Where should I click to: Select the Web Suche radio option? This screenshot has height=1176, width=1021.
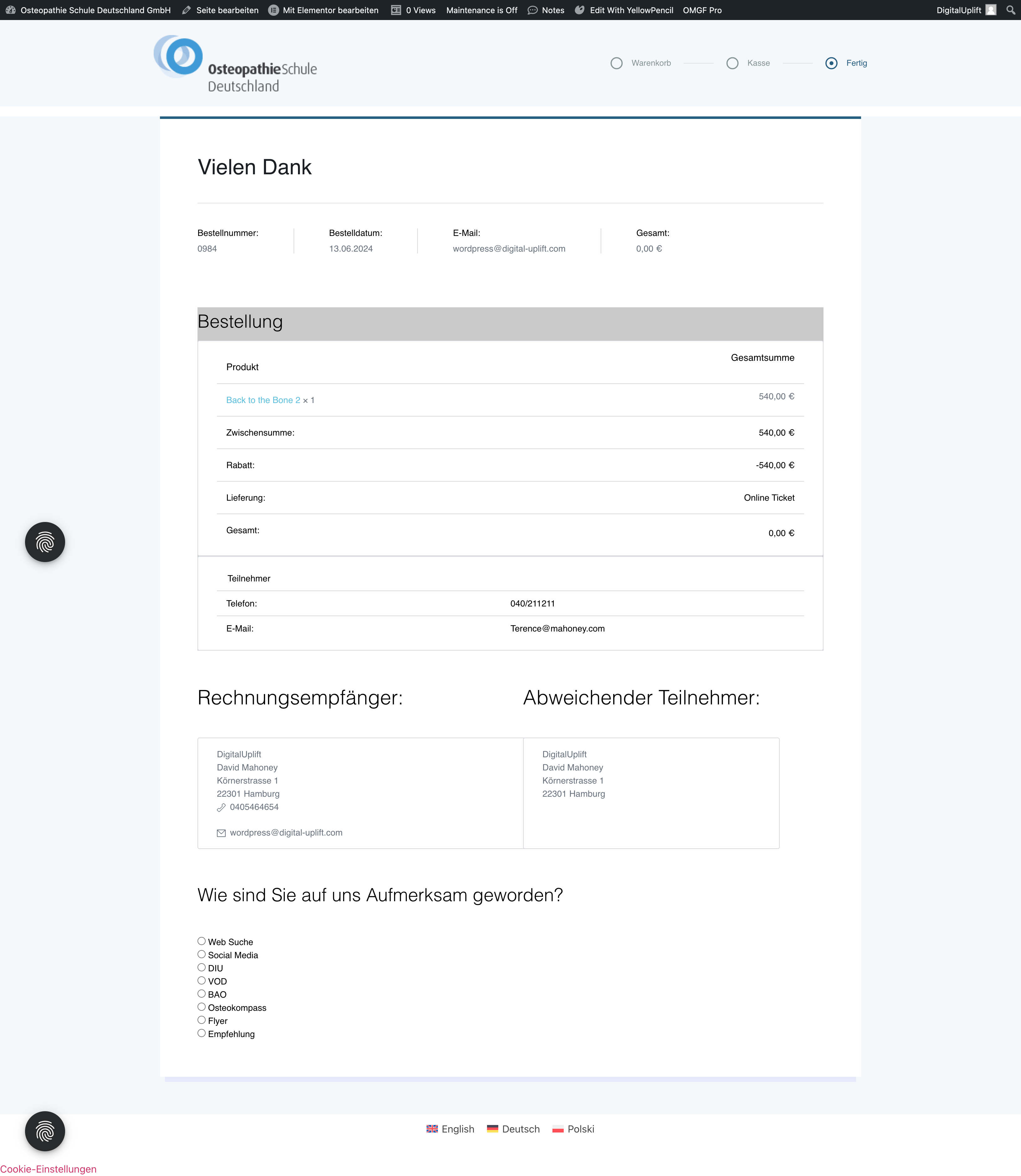pyautogui.click(x=202, y=941)
